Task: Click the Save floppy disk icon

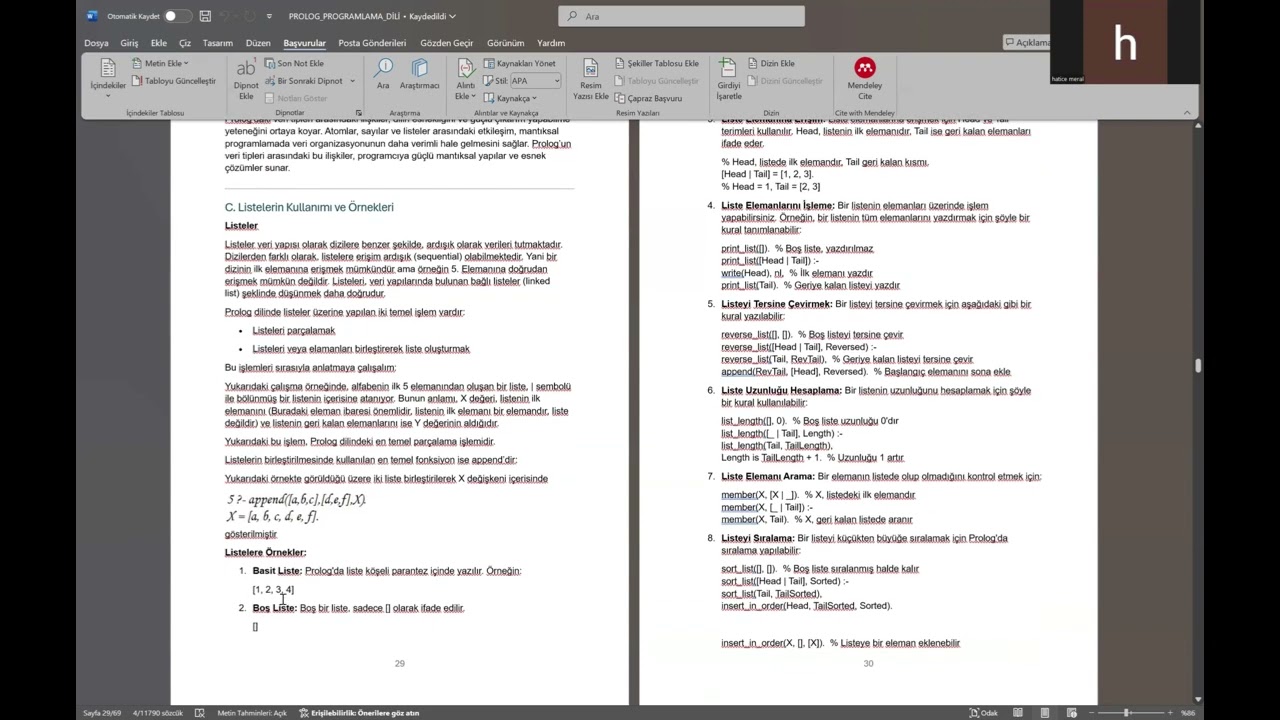Action: (205, 16)
